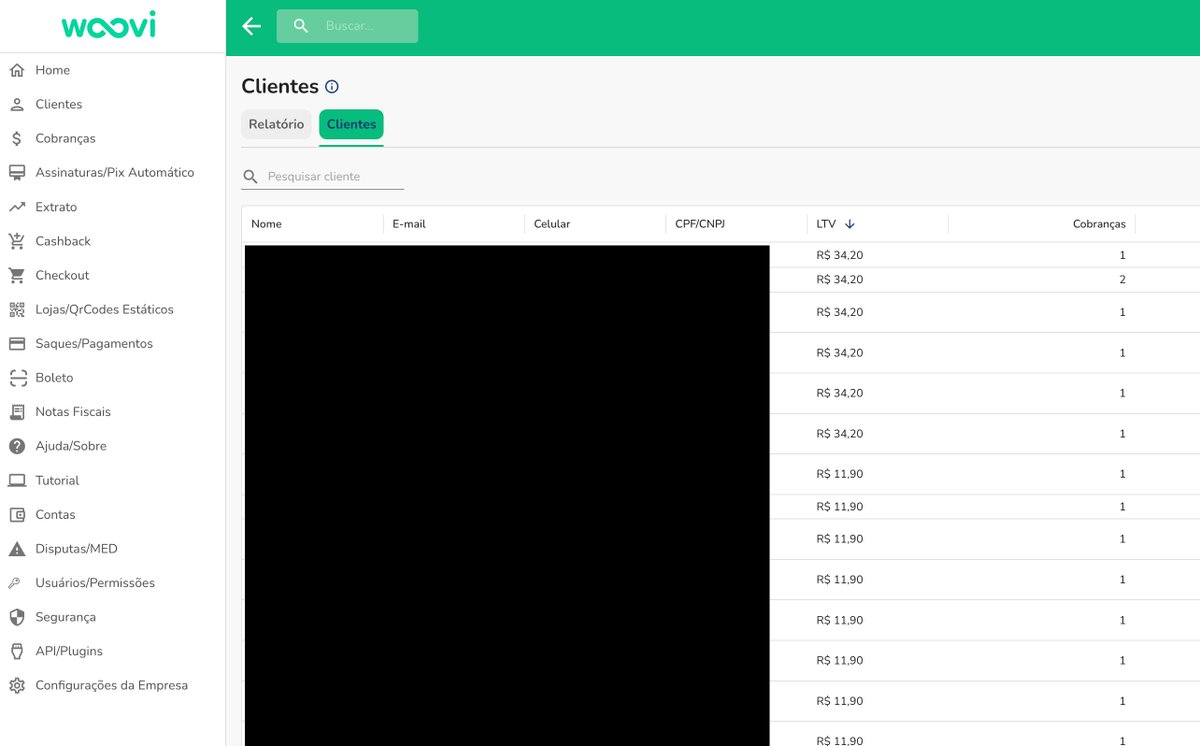The image size is (1200, 746).
Task: Click the Notas Fiscais receipt icon
Action: click(17, 412)
